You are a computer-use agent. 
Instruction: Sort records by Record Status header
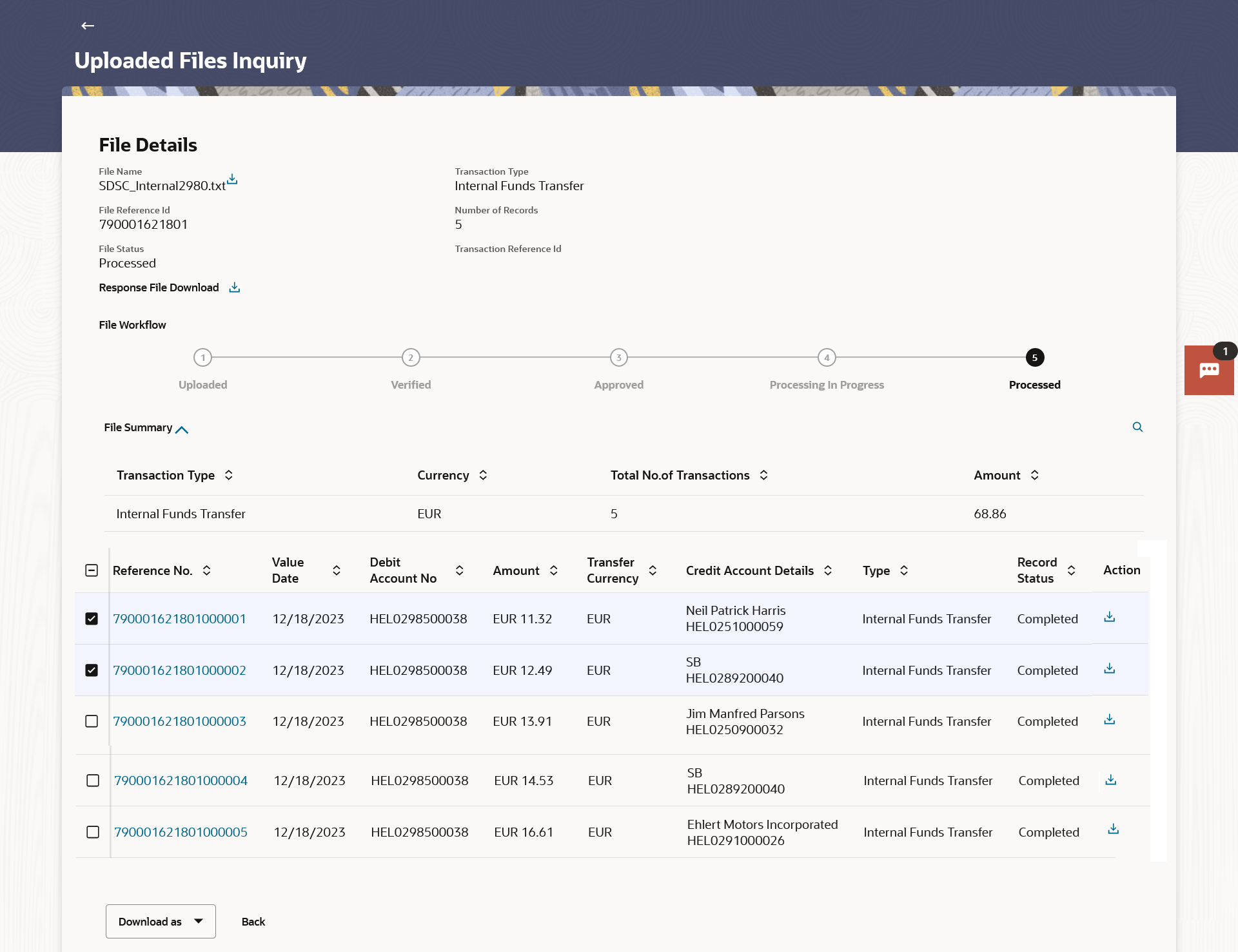(1071, 570)
